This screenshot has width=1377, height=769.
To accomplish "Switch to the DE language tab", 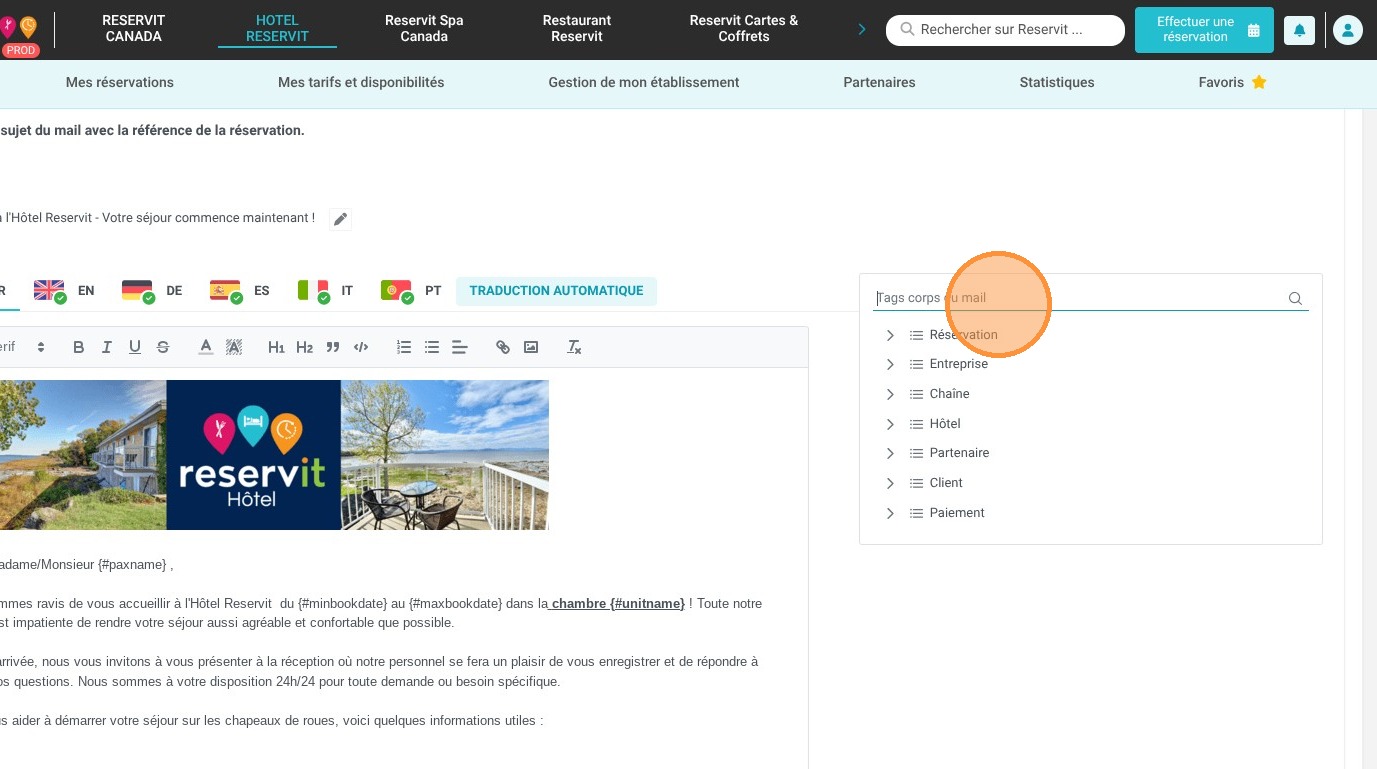I will pos(152,290).
